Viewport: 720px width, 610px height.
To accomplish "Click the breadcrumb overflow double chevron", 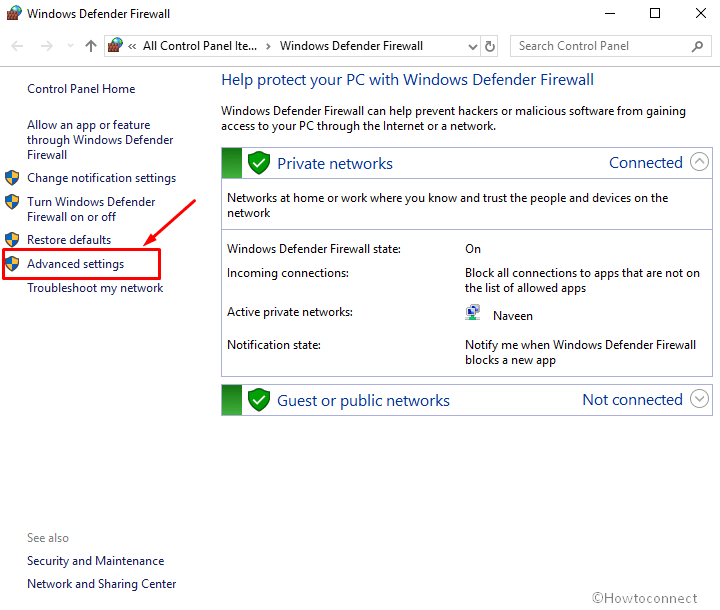I will click(132, 46).
